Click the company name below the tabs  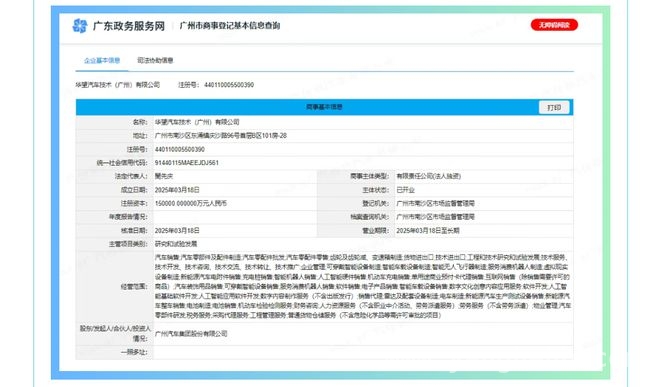[117, 85]
